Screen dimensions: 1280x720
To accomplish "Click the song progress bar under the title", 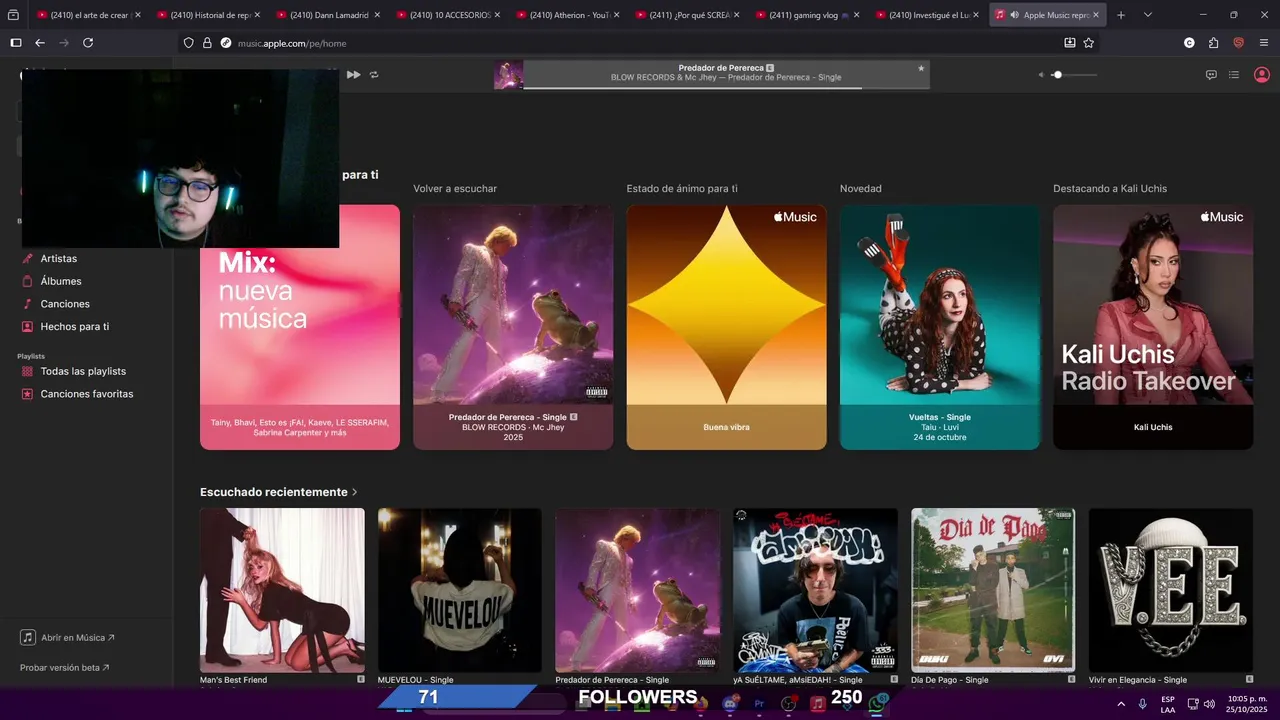I will point(726,87).
